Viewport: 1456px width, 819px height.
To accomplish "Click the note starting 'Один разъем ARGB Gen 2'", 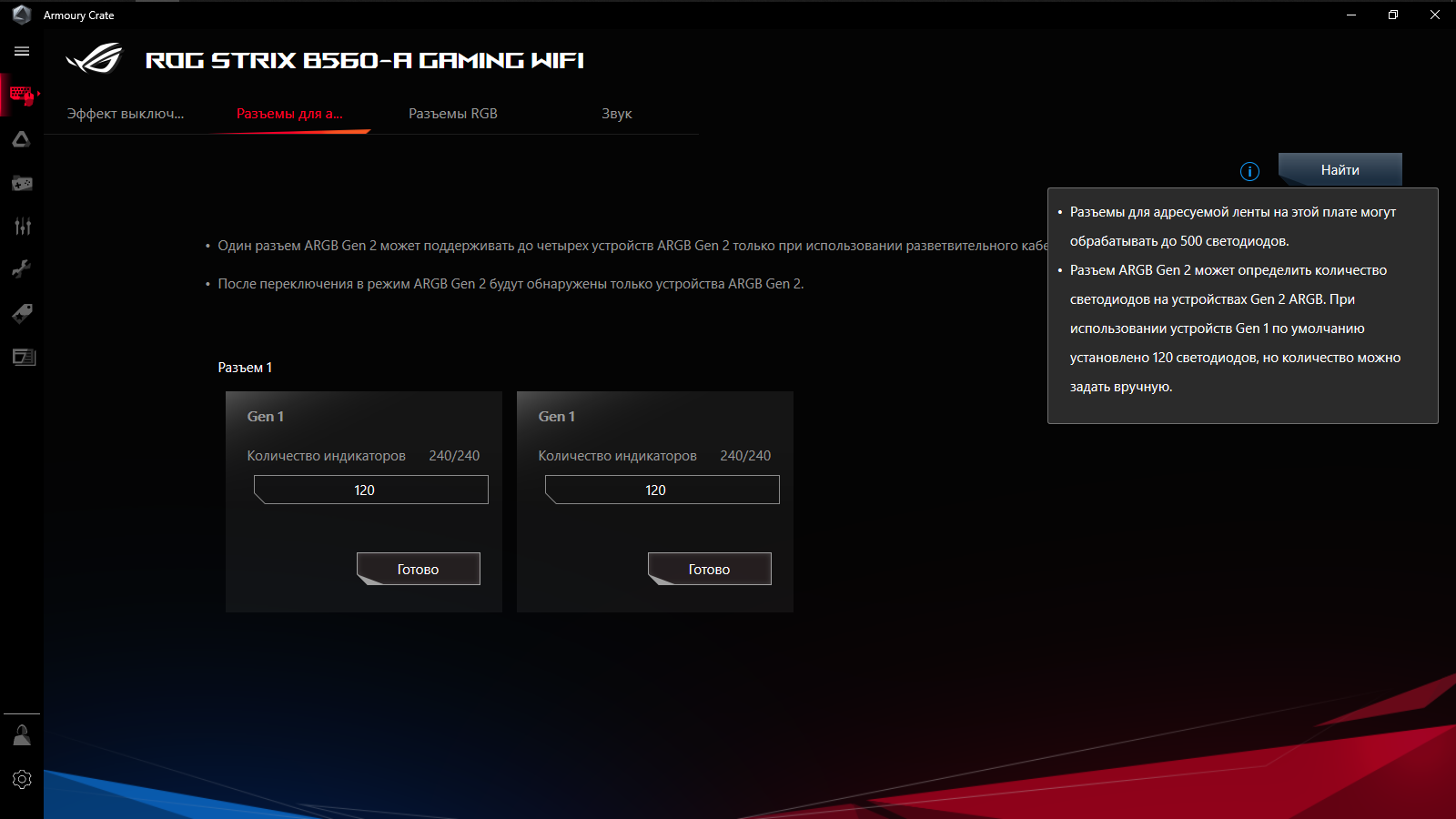I will click(x=632, y=246).
